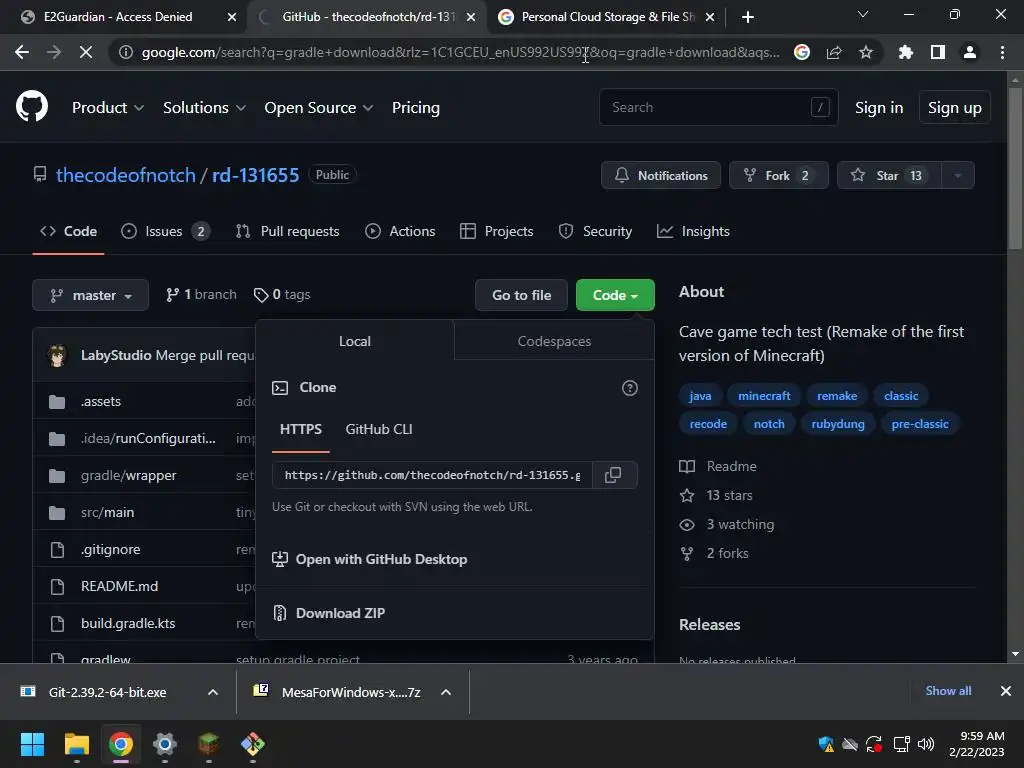Open the Windows Start menu
The width and height of the screenshot is (1024, 768).
coord(32,744)
